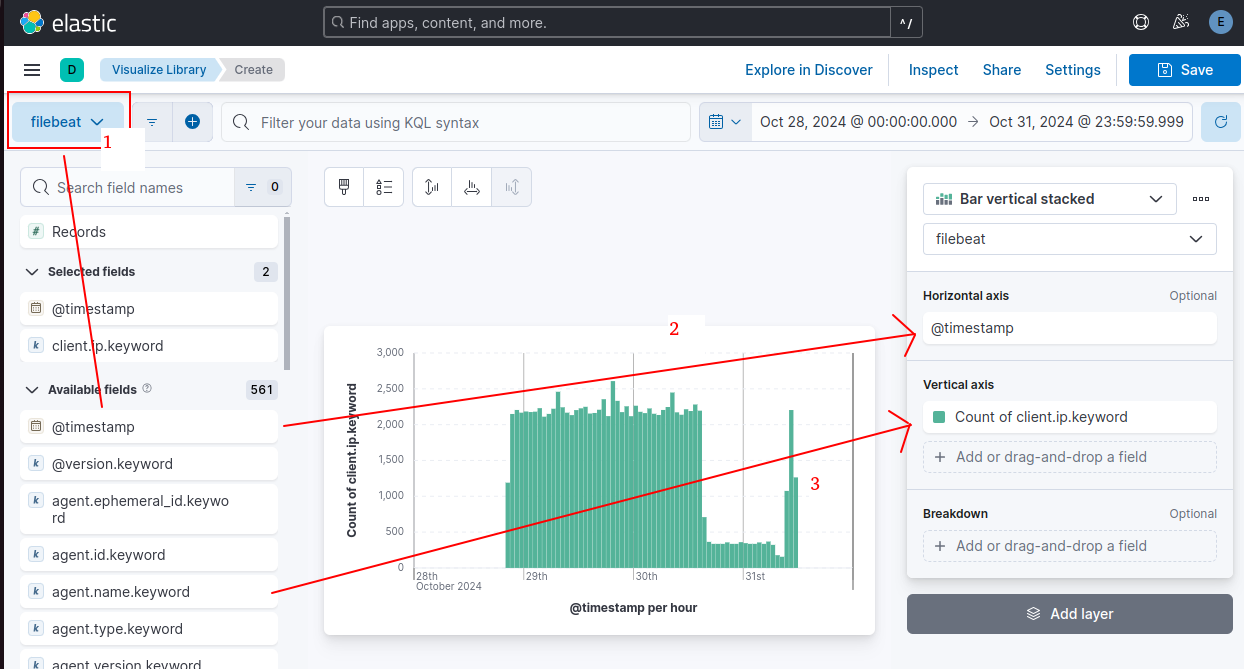Click the green D space avatar
1244x669 pixels.
pos(72,70)
